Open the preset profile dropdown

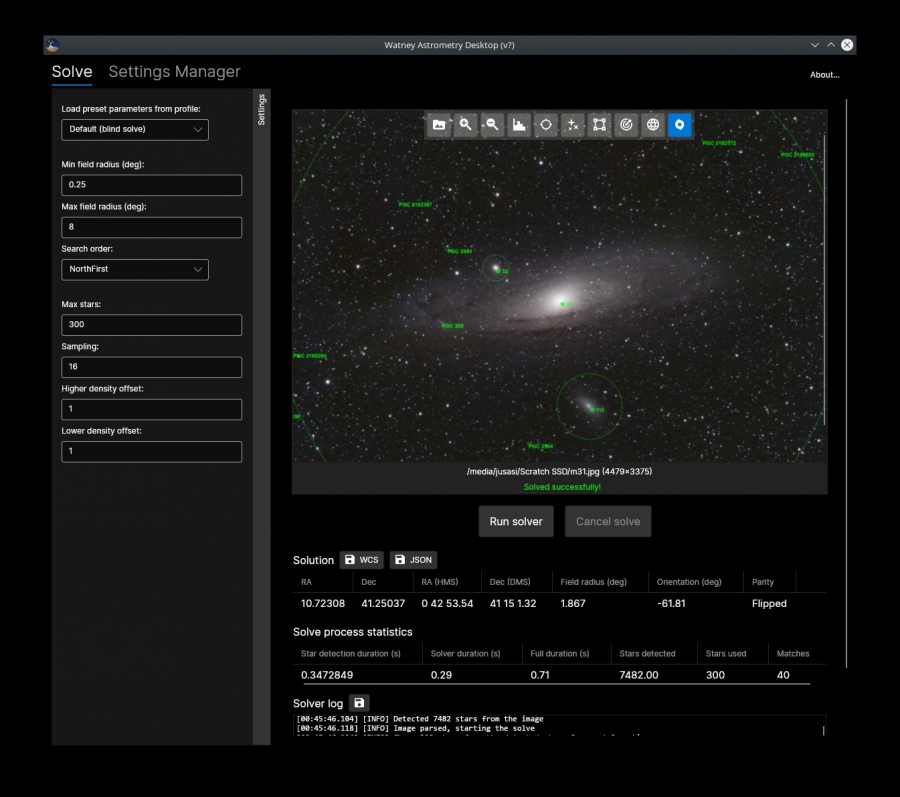(x=134, y=129)
